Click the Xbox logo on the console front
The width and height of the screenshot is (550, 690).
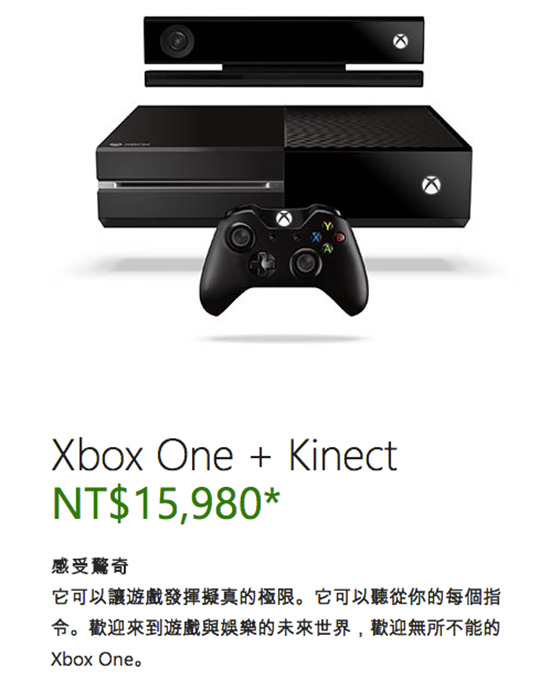[432, 185]
